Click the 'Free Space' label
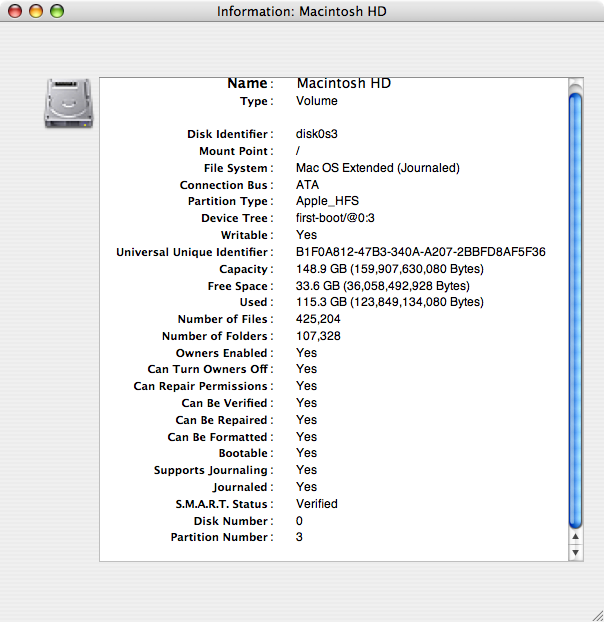This screenshot has width=604, height=622. tap(238, 286)
